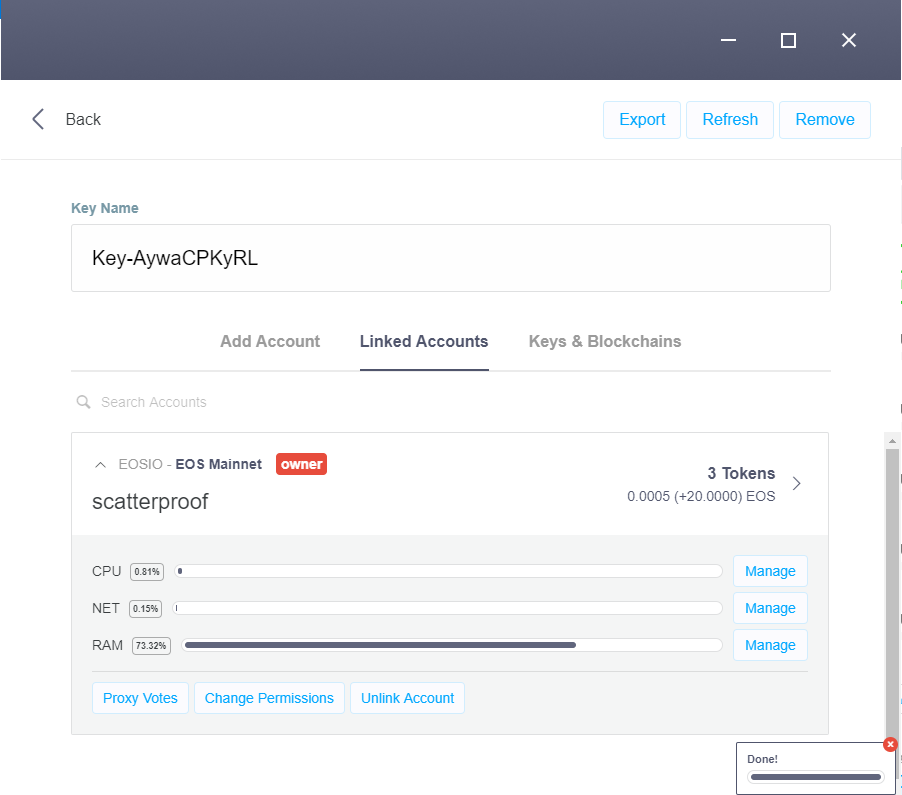This screenshot has width=902, height=795.
Task: Click the search magnifier in Search Accounts
Action: click(x=84, y=401)
